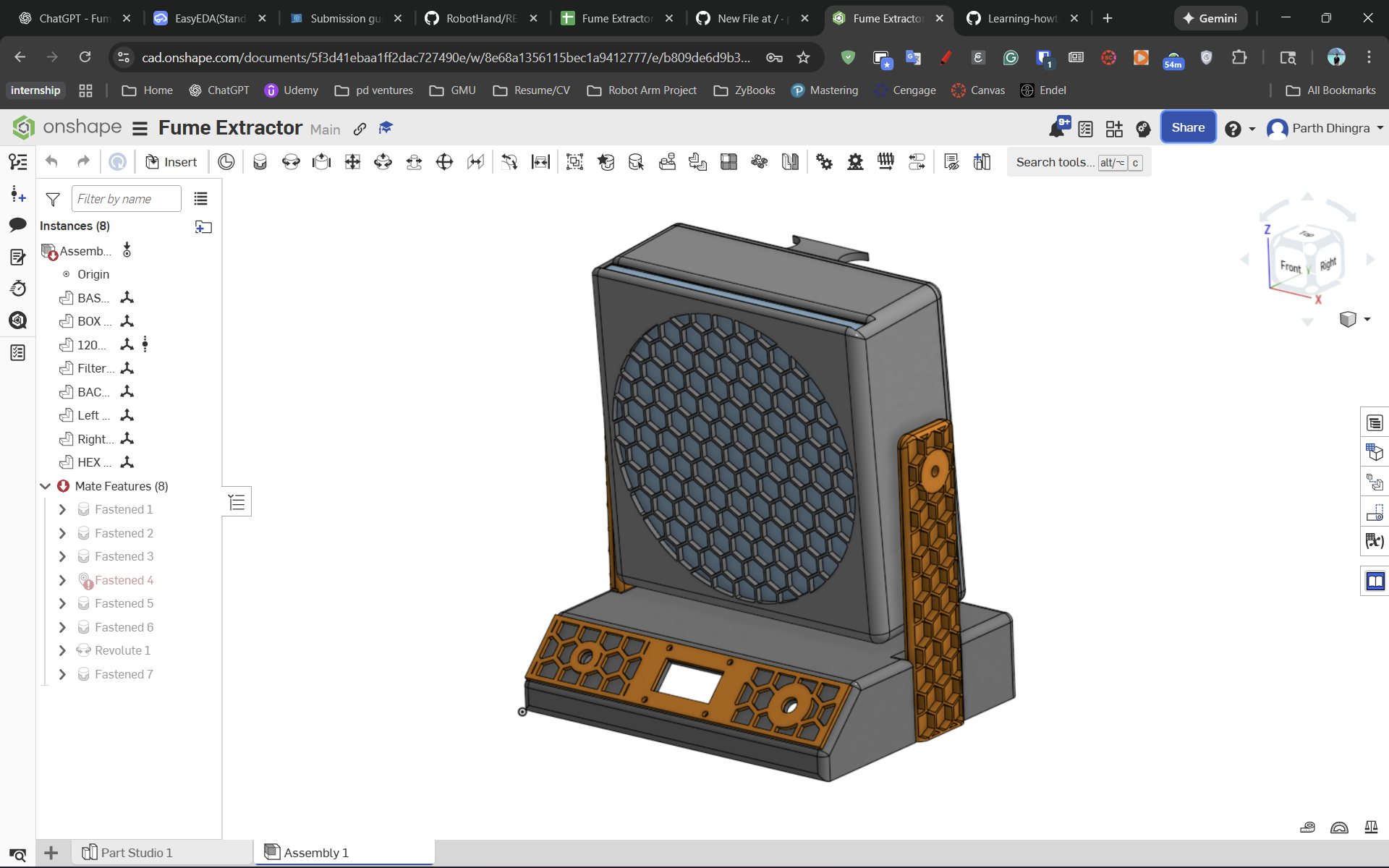Click orange hex side panel on model
The image size is (1389, 868).
click(933, 579)
